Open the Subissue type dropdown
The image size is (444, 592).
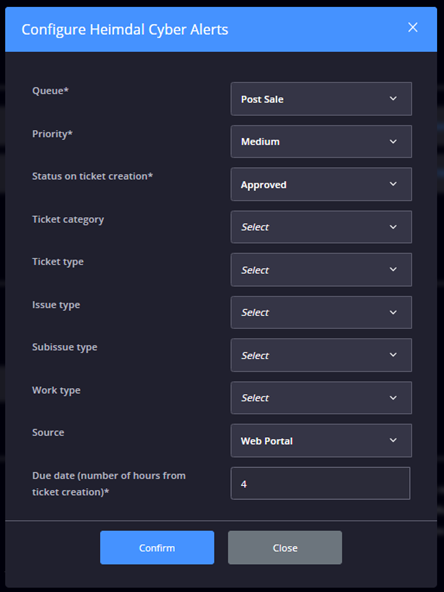321,355
